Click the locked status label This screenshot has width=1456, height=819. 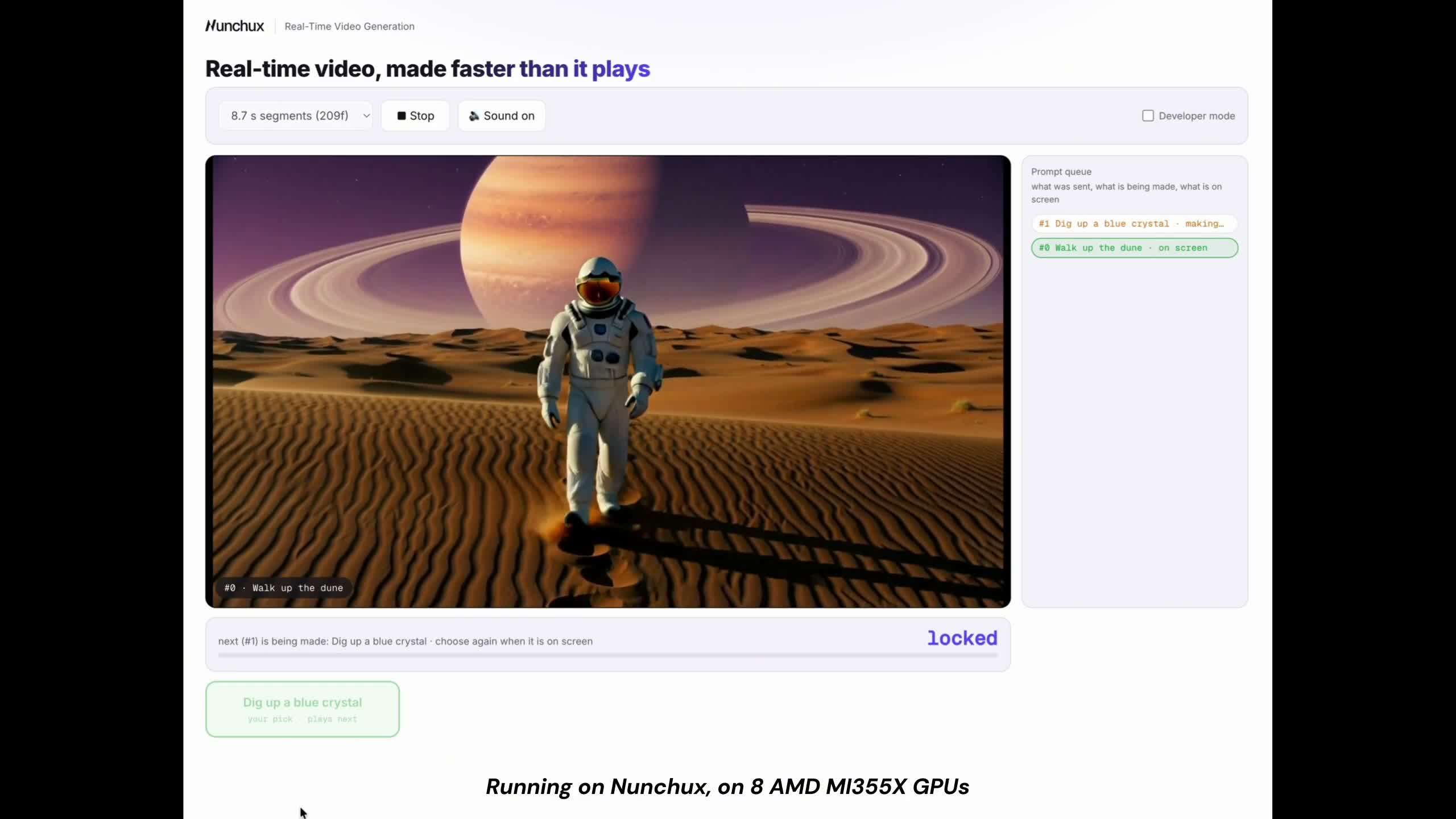coord(962,638)
